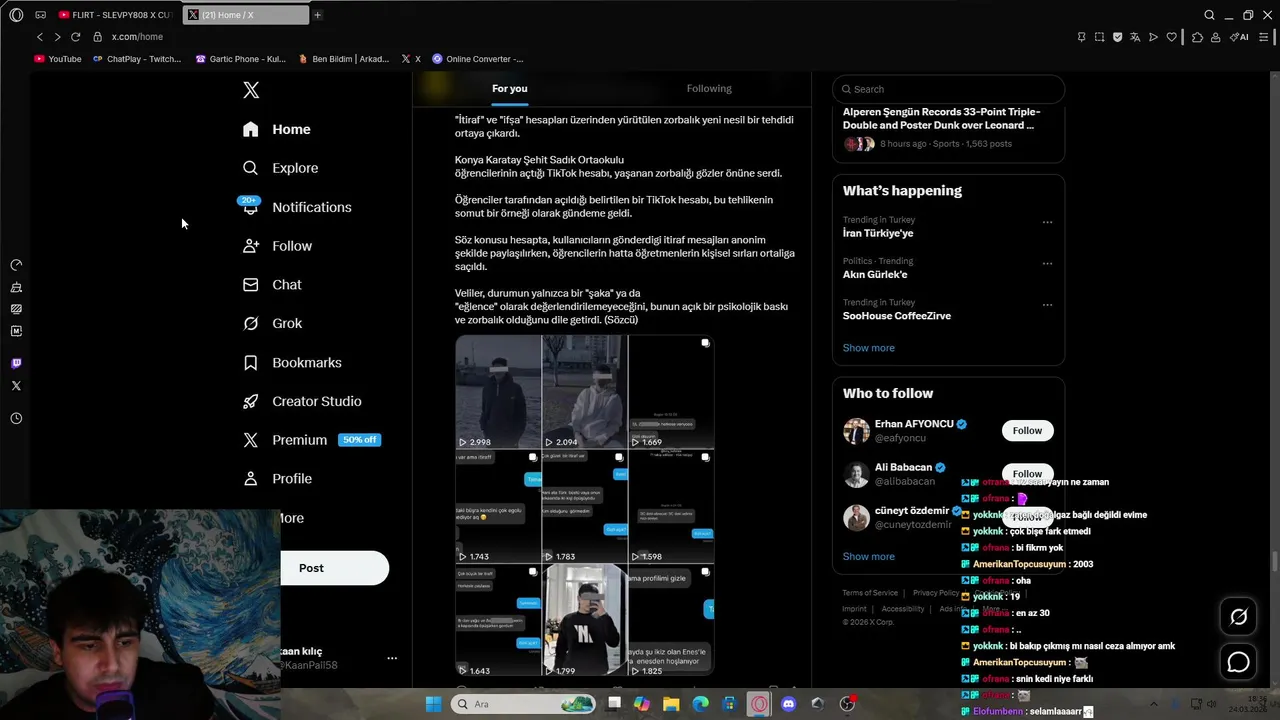This screenshot has height=720, width=1280.
Task: Open the Opera main menu icon
Action: 16,15
